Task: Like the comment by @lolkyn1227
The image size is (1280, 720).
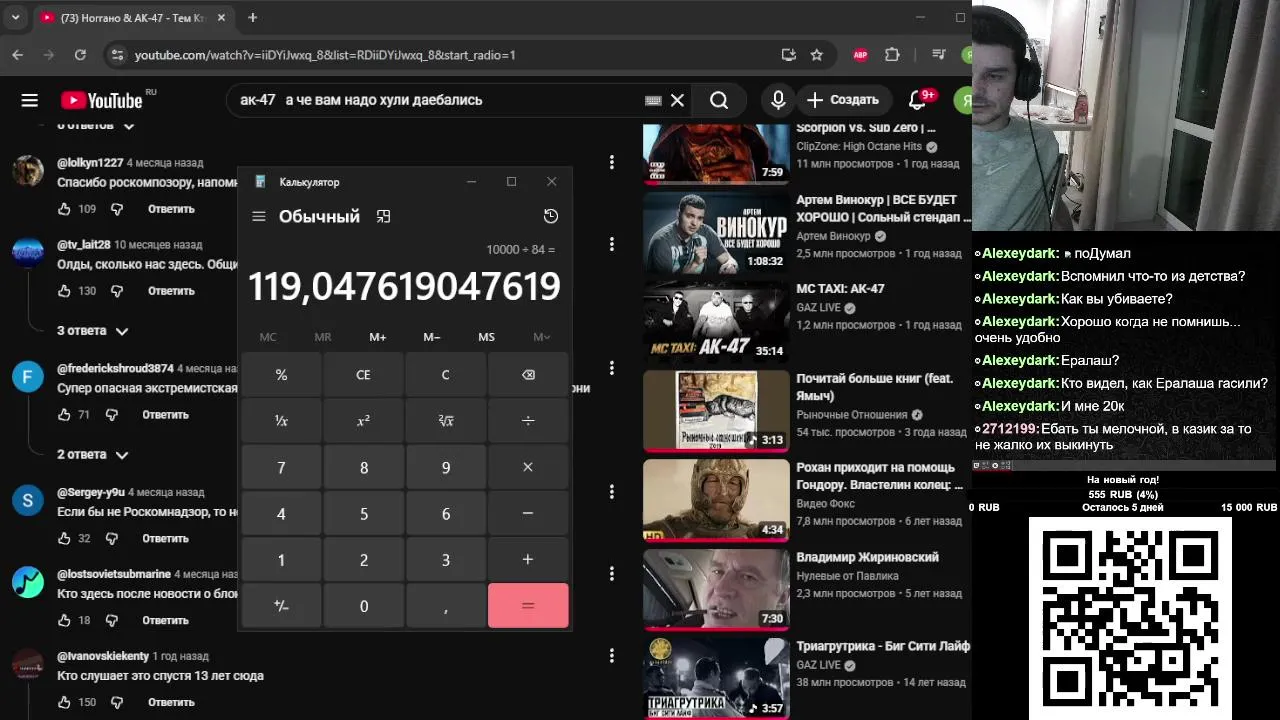Action: [x=65, y=209]
